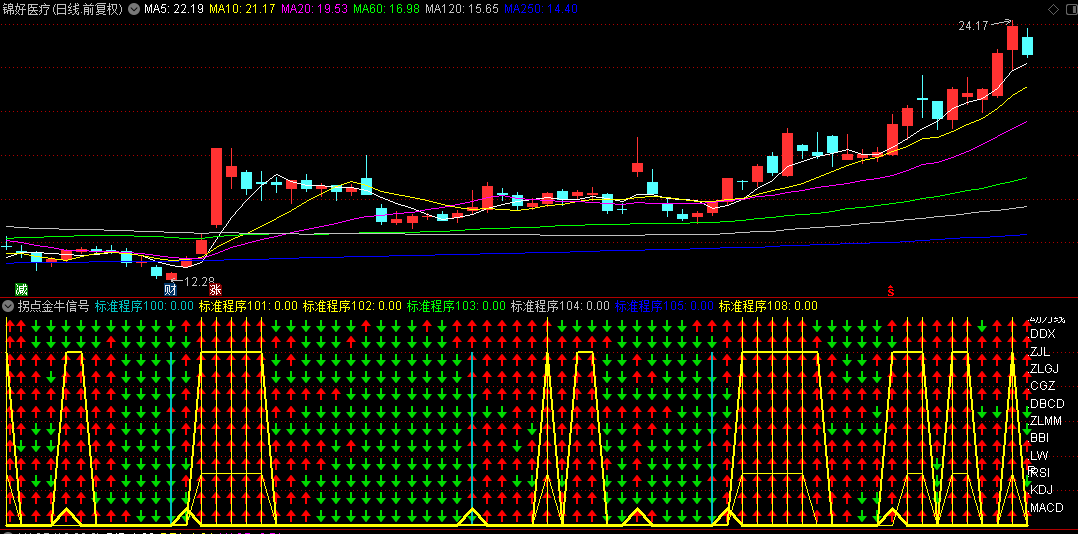Click the MA120: 15.65 label
Image resolution: width=1078 pixels, height=534 pixels.
pyautogui.click(x=462, y=10)
